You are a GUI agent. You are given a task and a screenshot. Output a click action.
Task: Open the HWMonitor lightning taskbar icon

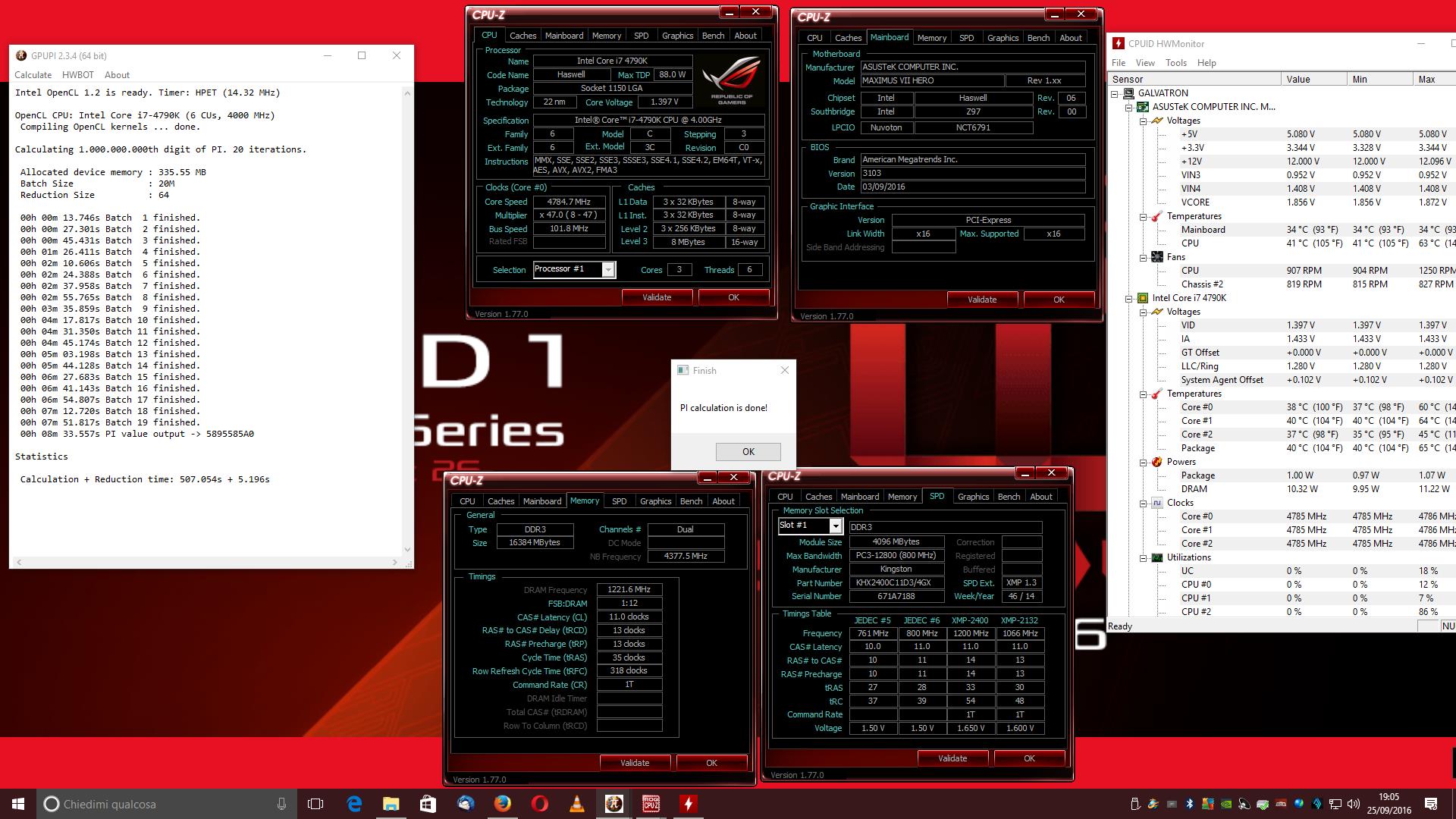688,804
